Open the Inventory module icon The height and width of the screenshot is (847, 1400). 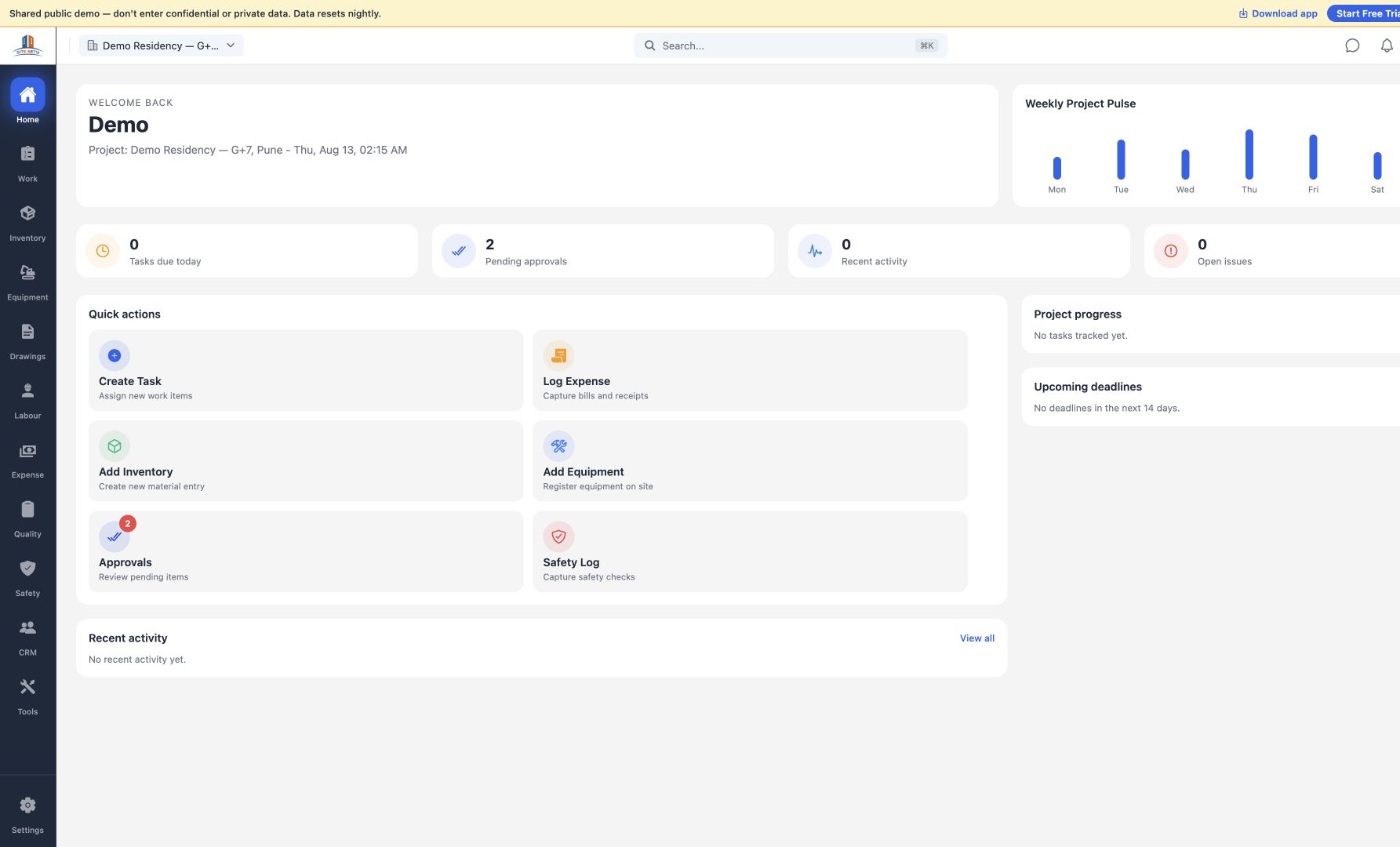click(x=27, y=213)
